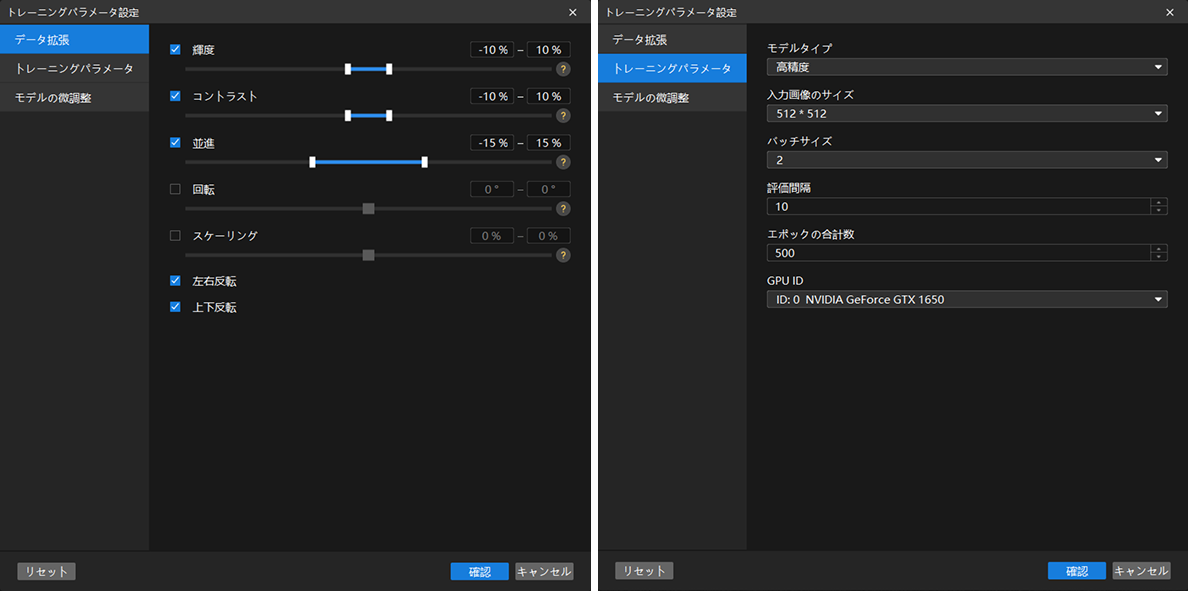
Task: Click リセット button in right dialog
Action: 644,571
